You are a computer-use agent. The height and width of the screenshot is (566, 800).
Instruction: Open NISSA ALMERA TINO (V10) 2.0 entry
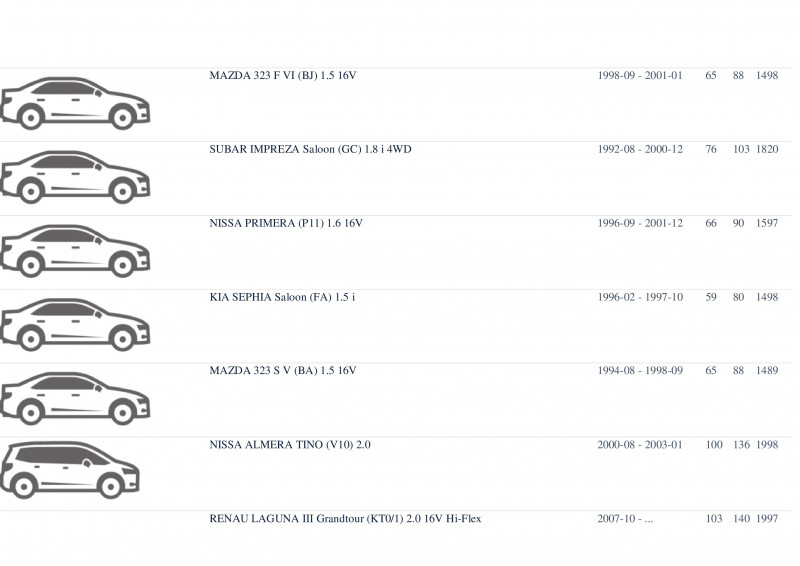tap(290, 445)
